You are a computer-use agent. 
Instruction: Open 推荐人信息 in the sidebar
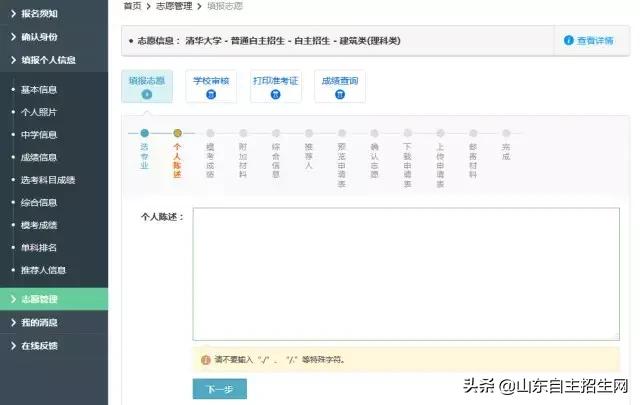[43, 270]
